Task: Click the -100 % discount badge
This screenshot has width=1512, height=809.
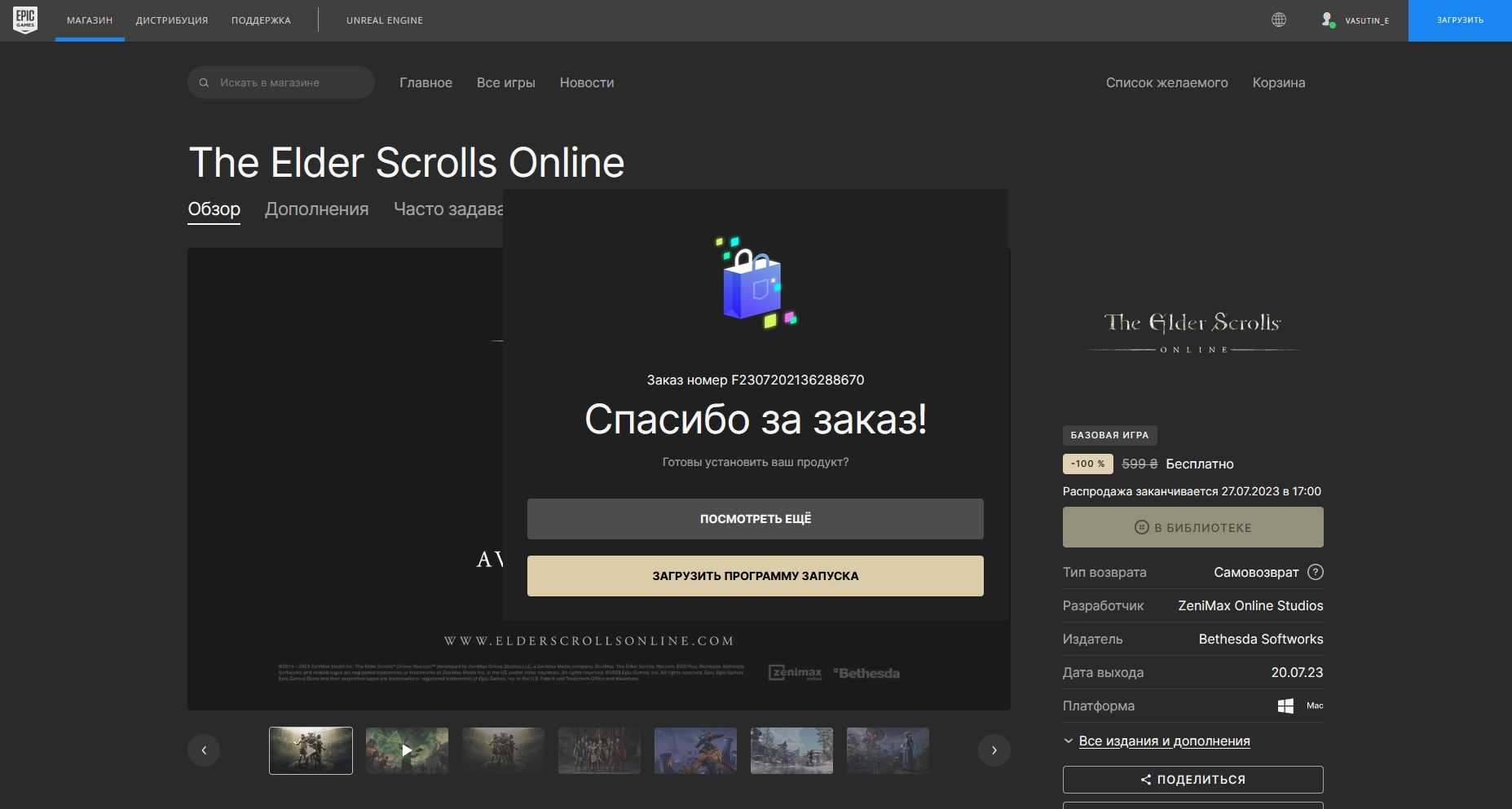Action: (1087, 464)
